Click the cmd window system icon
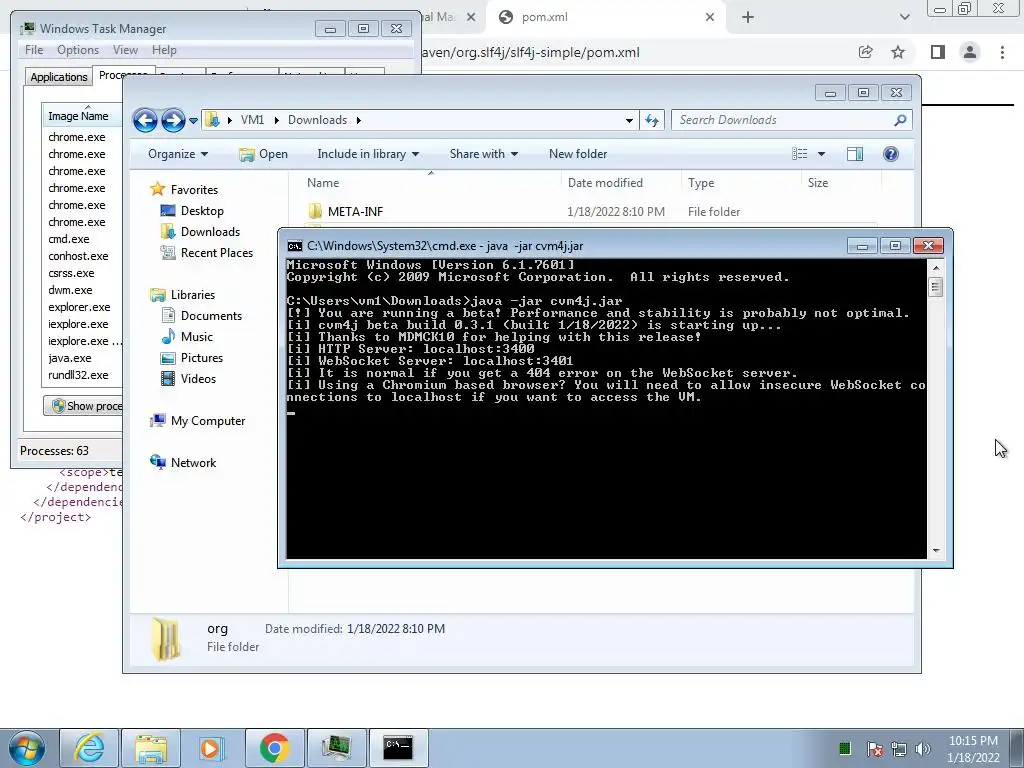Viewport: 1024px width, 768px height. [295, 246]
